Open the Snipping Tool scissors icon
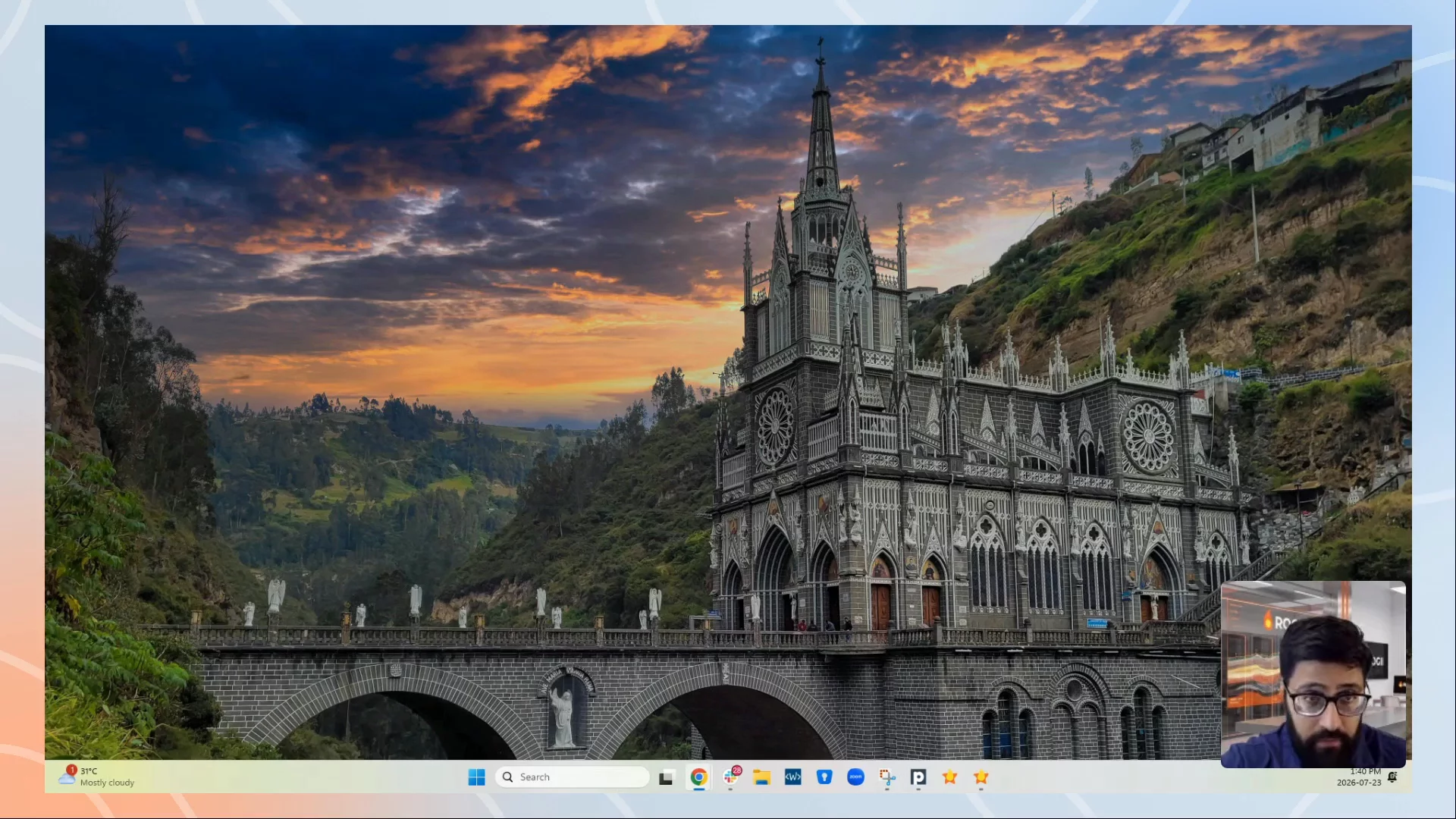This screenshot has width=1456, height=819. point(887,777)
